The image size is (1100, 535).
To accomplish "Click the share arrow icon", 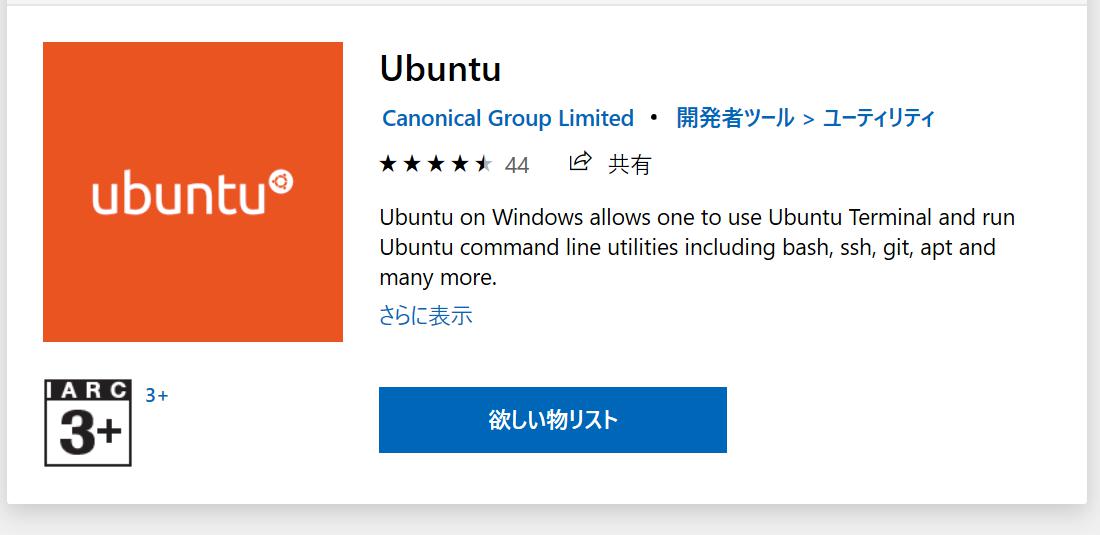I will (580, 163).
